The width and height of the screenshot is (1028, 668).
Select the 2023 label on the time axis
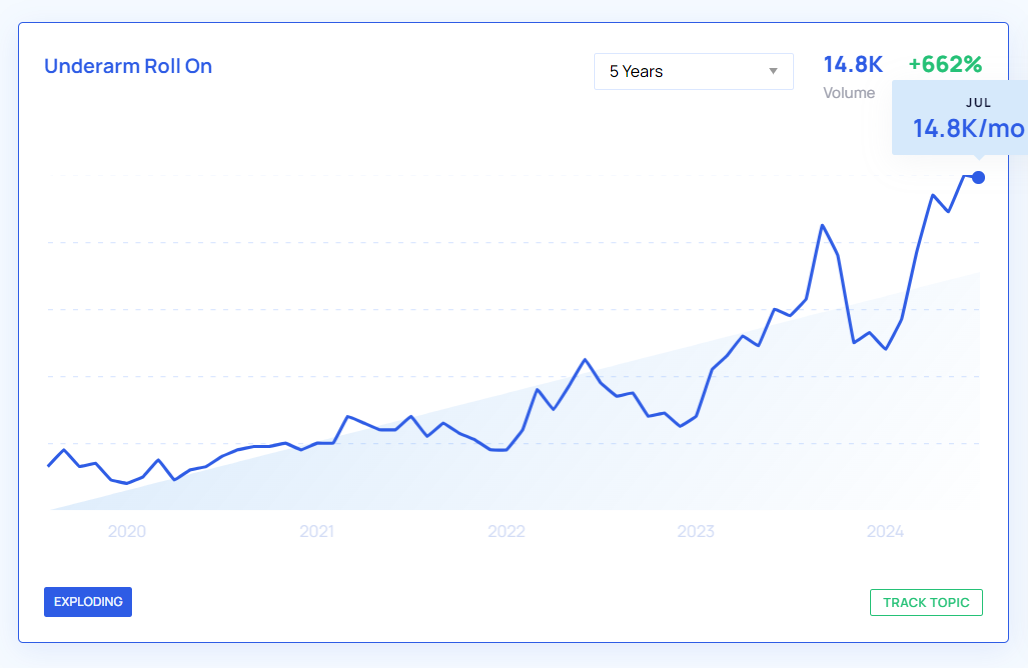coord(695,531)
